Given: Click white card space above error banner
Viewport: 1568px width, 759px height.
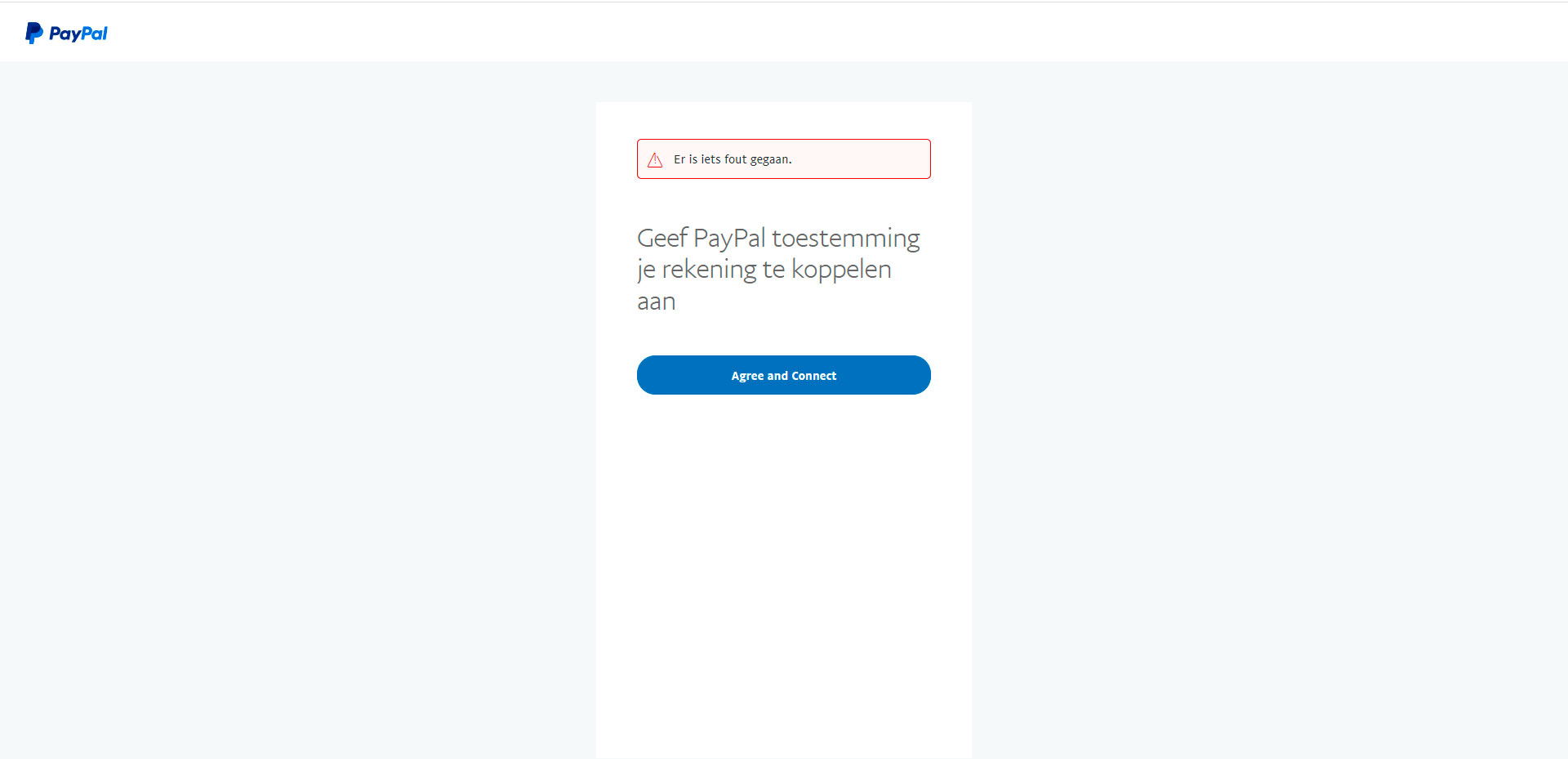Looking at the screenshot, I should click(x=784, y=120).
